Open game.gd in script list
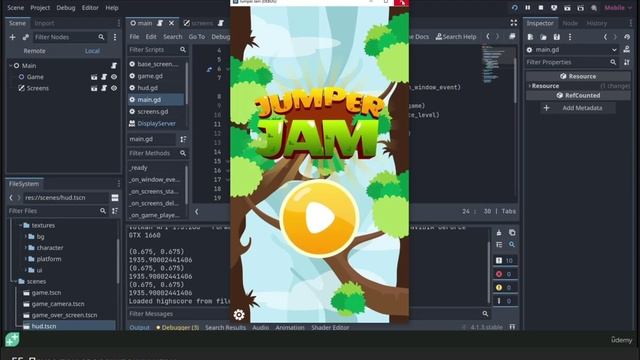The image size is (640, 360). tap(150, 76)
